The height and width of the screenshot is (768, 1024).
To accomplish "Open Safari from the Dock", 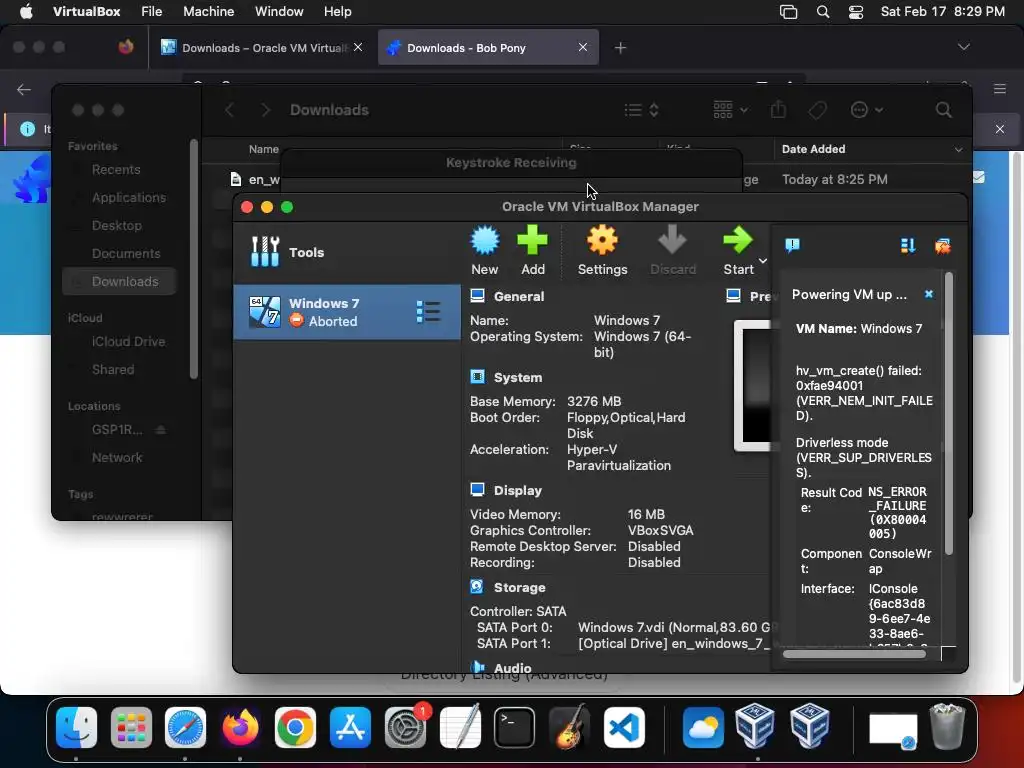I will click(x=185, y=727).
